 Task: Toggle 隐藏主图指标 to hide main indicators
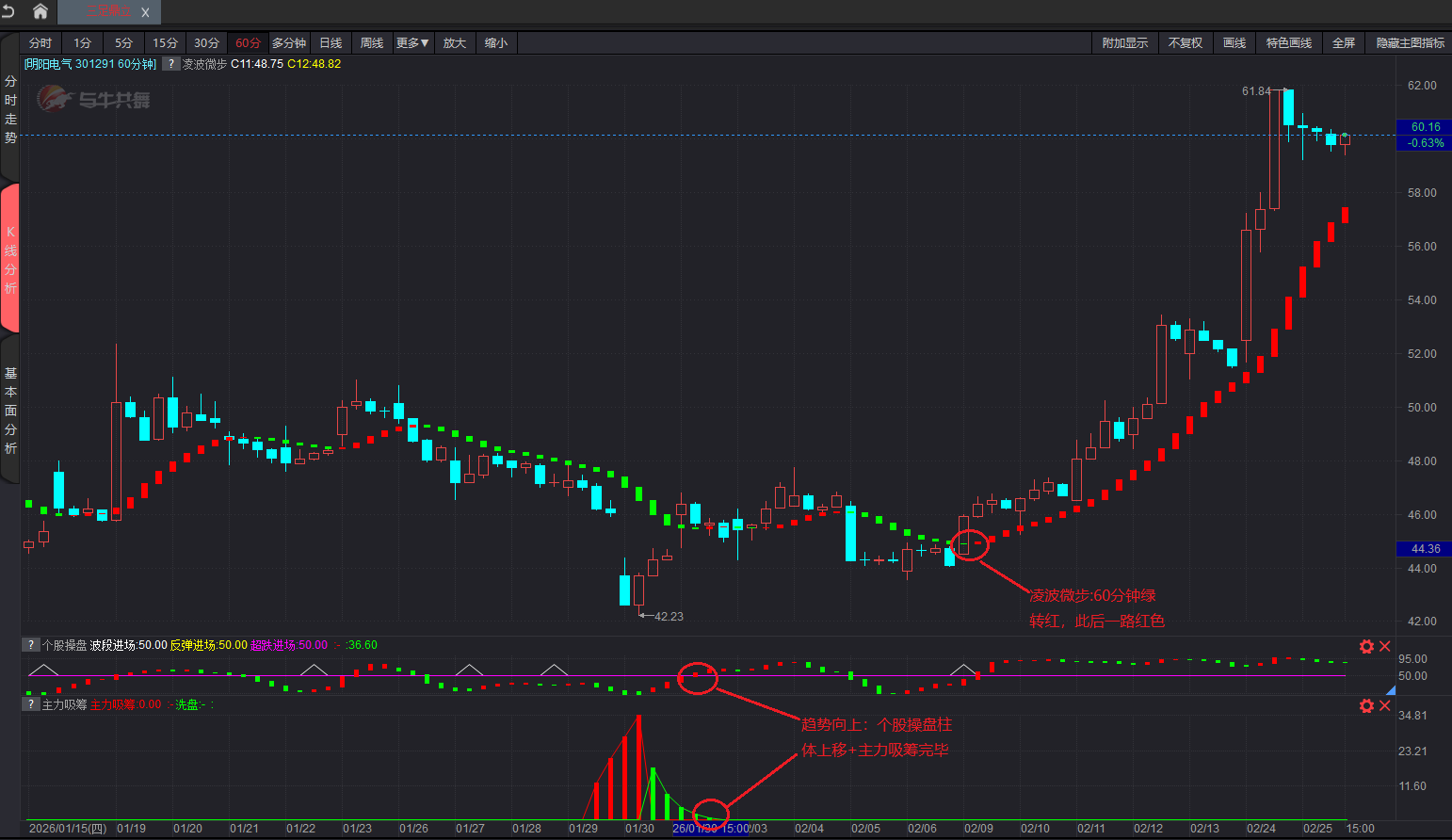click(x=1410, y=43)
